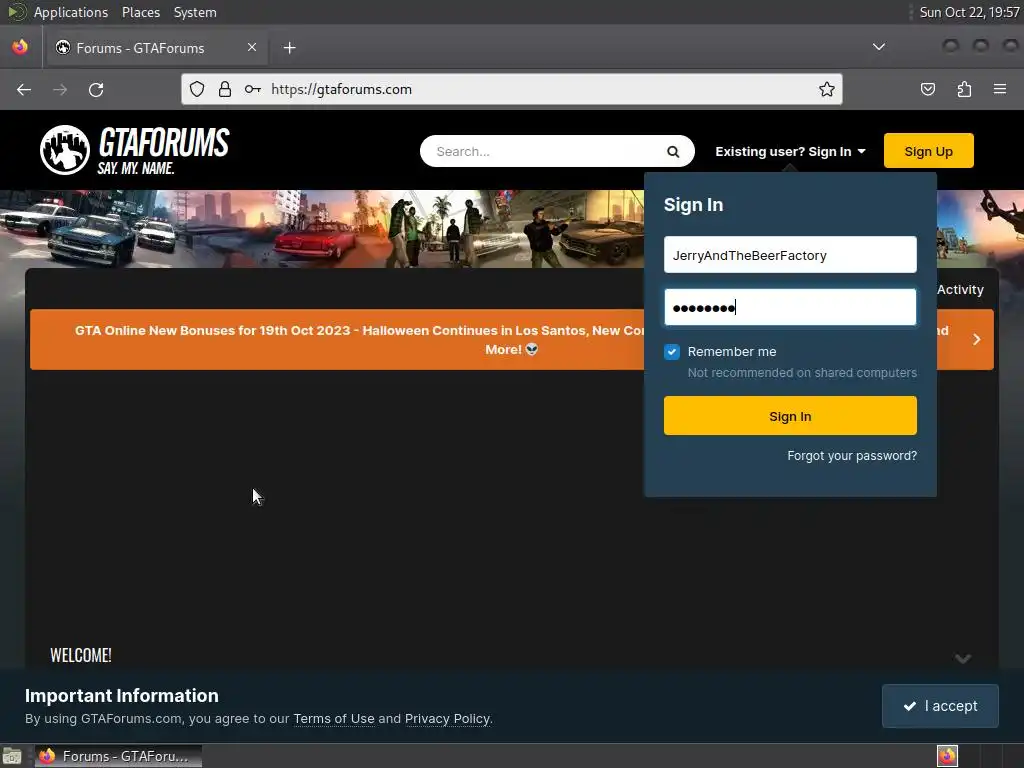Click the Firefox icon beside the tab strip
1024x768 pixels.
coord(20,47)
